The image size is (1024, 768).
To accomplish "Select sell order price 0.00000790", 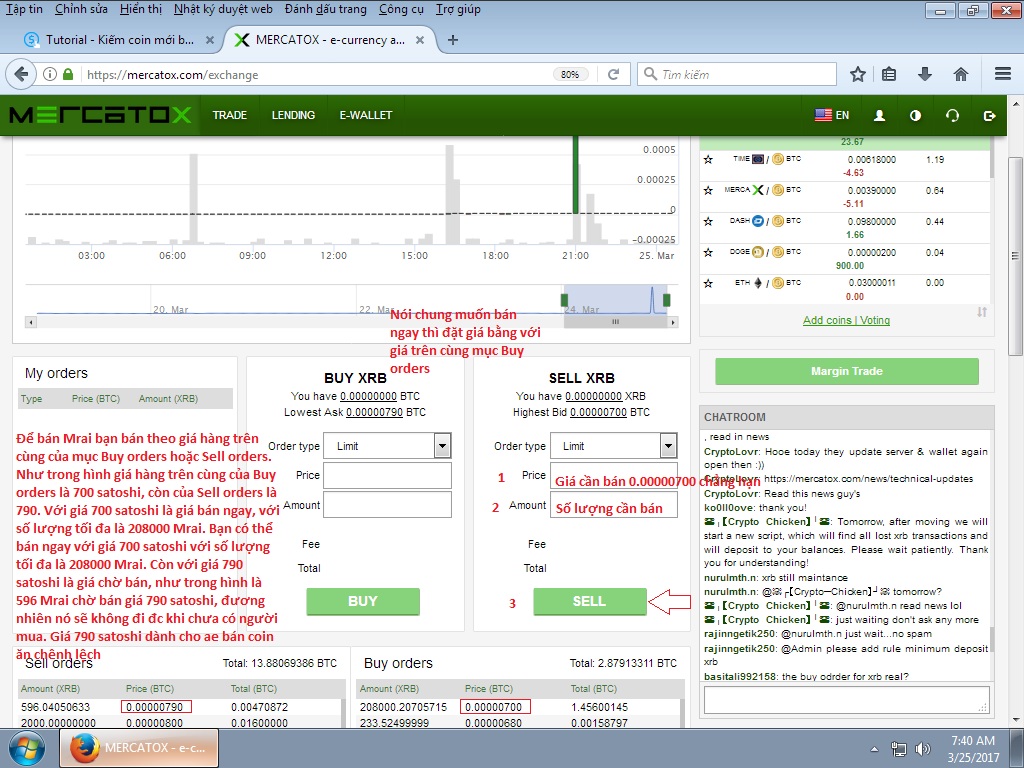I will click(x=156, y=707).
